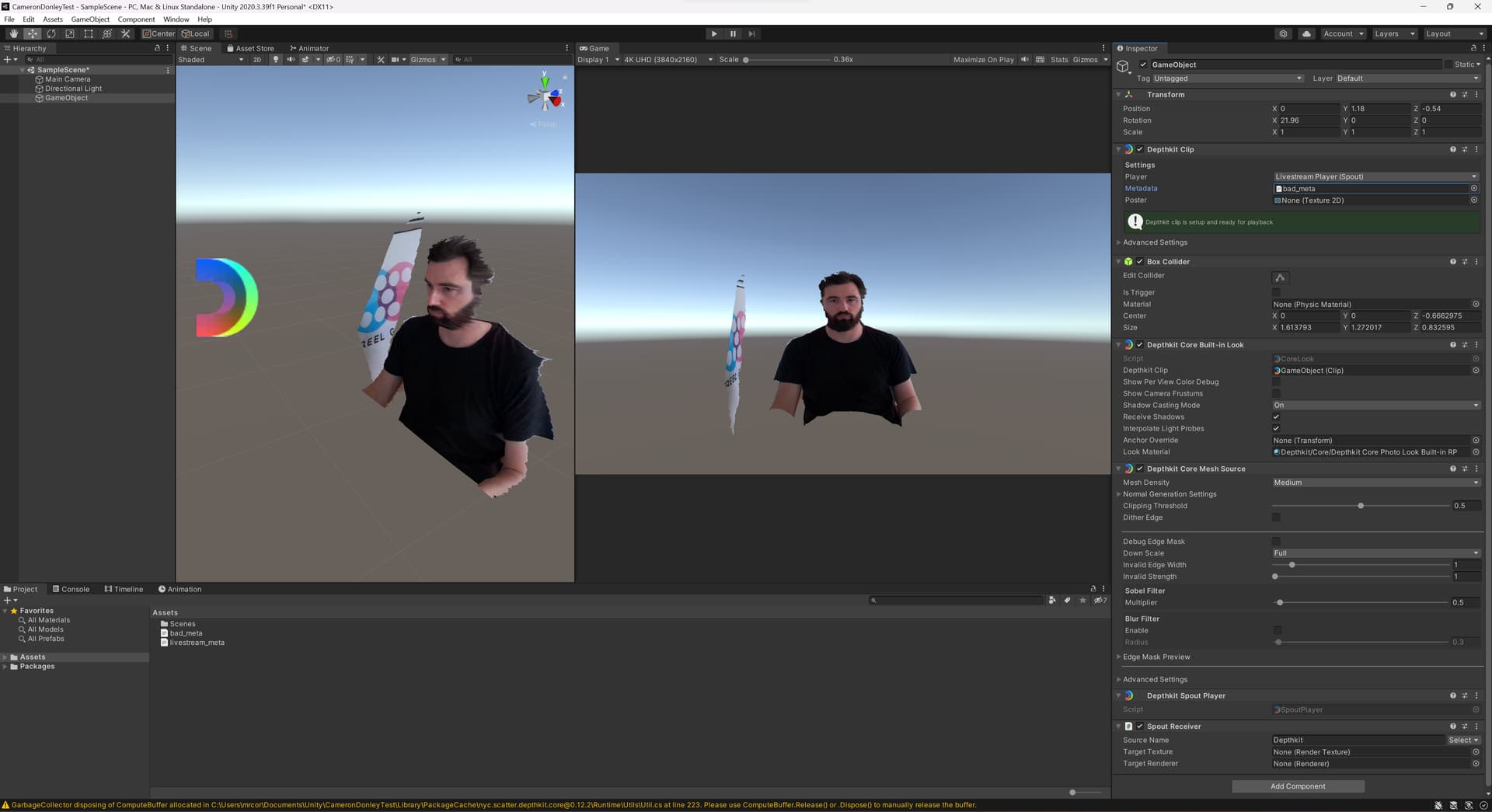
Task: Open cloud services icon
Action: (1306, 34)
